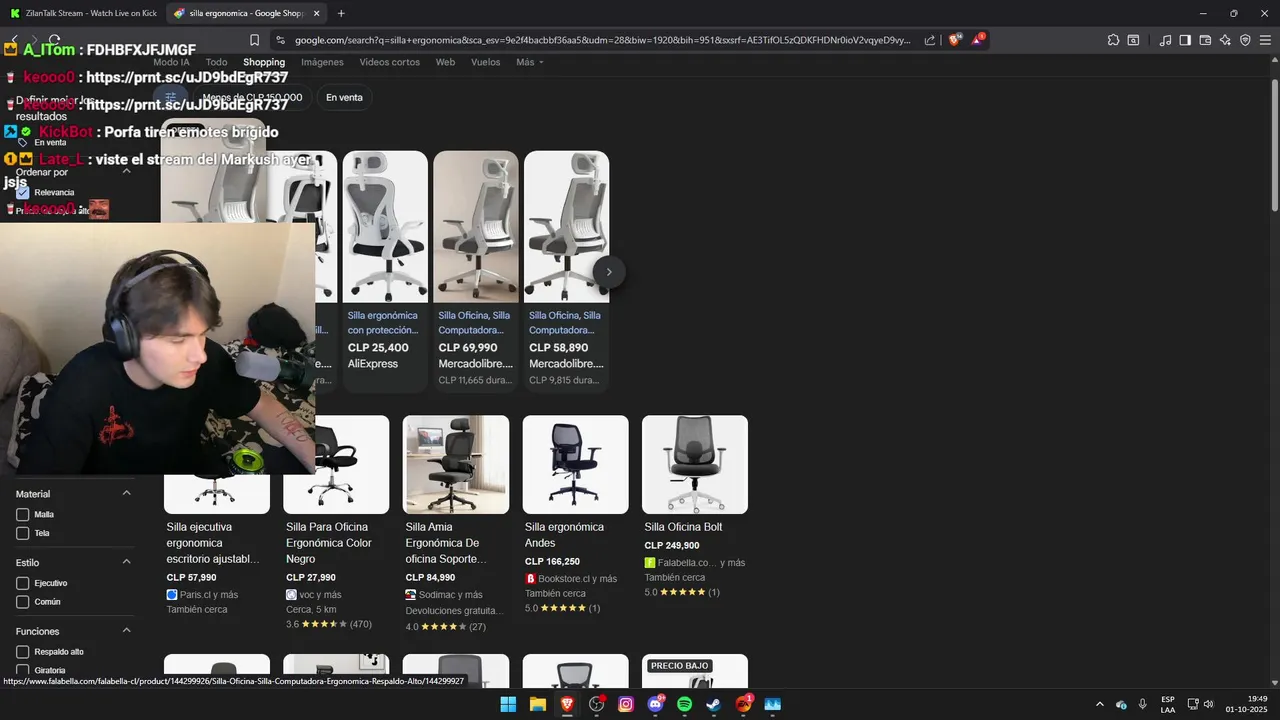Open Brave Rewards triangle icon
1280x720 pixels.
point(978,40)
